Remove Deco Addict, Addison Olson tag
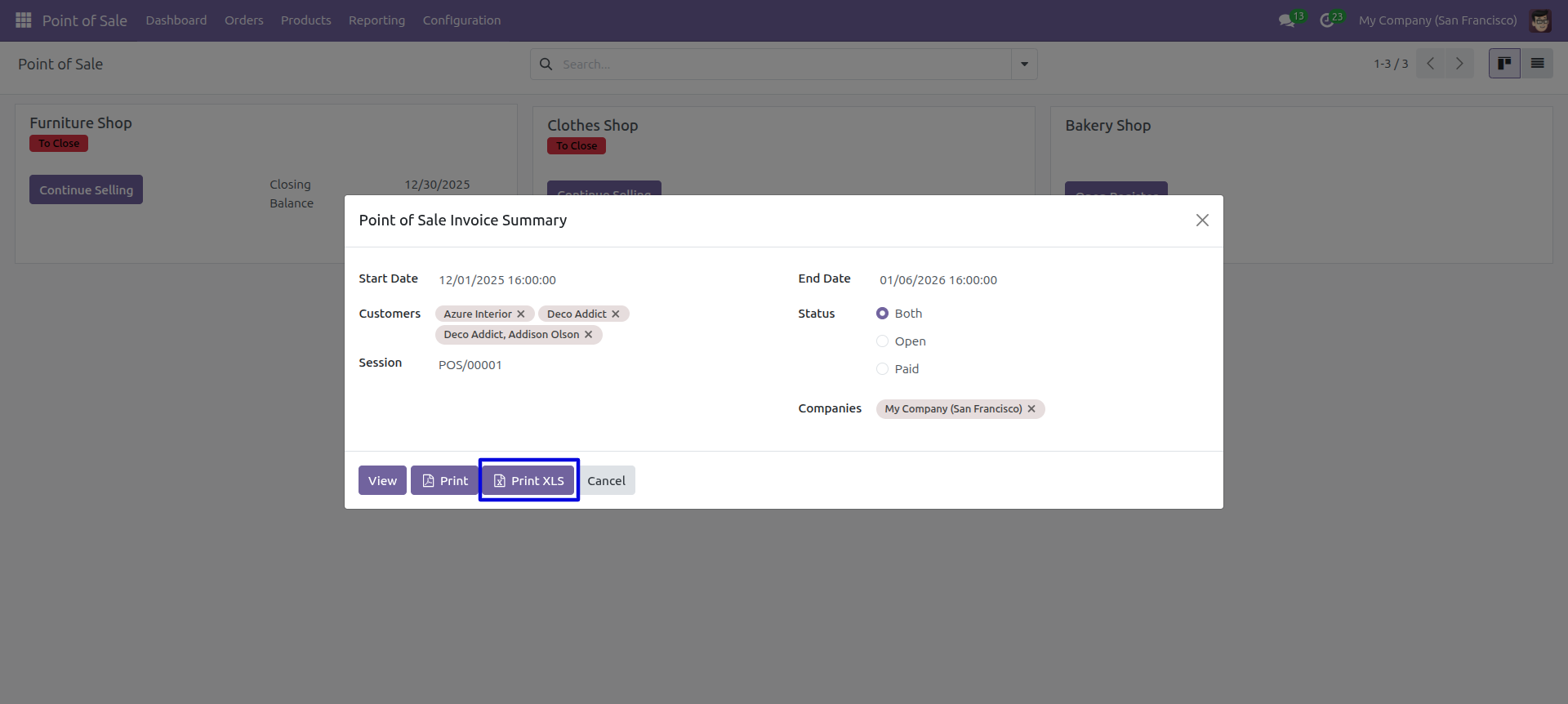This screenshot has width=1568, height=704. (x=588, y=334)
